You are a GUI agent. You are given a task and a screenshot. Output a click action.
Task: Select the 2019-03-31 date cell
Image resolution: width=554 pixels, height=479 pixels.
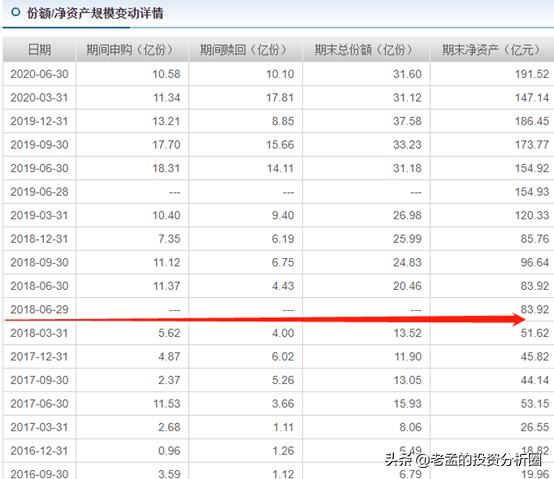click(39, 215)
